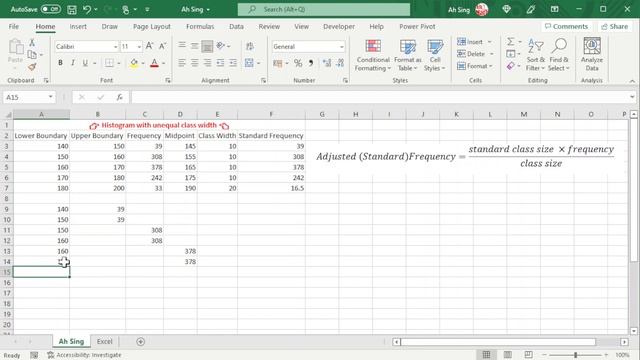The image size is (640, 360).
Task: Click the Share button
Action: (x=615, y=27)
